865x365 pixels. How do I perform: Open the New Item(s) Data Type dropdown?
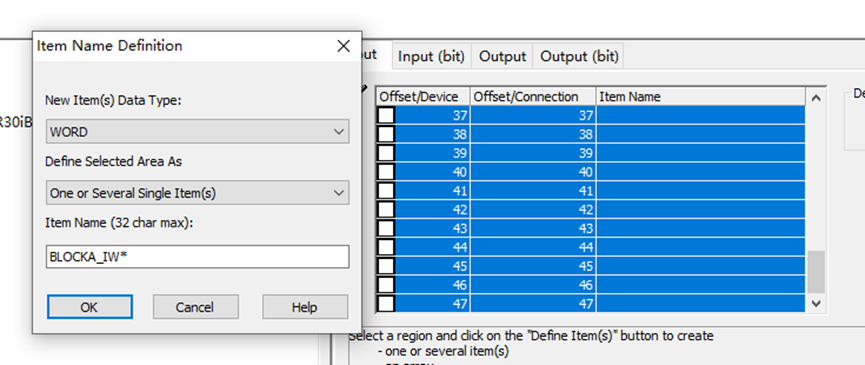tap(197, 132)
